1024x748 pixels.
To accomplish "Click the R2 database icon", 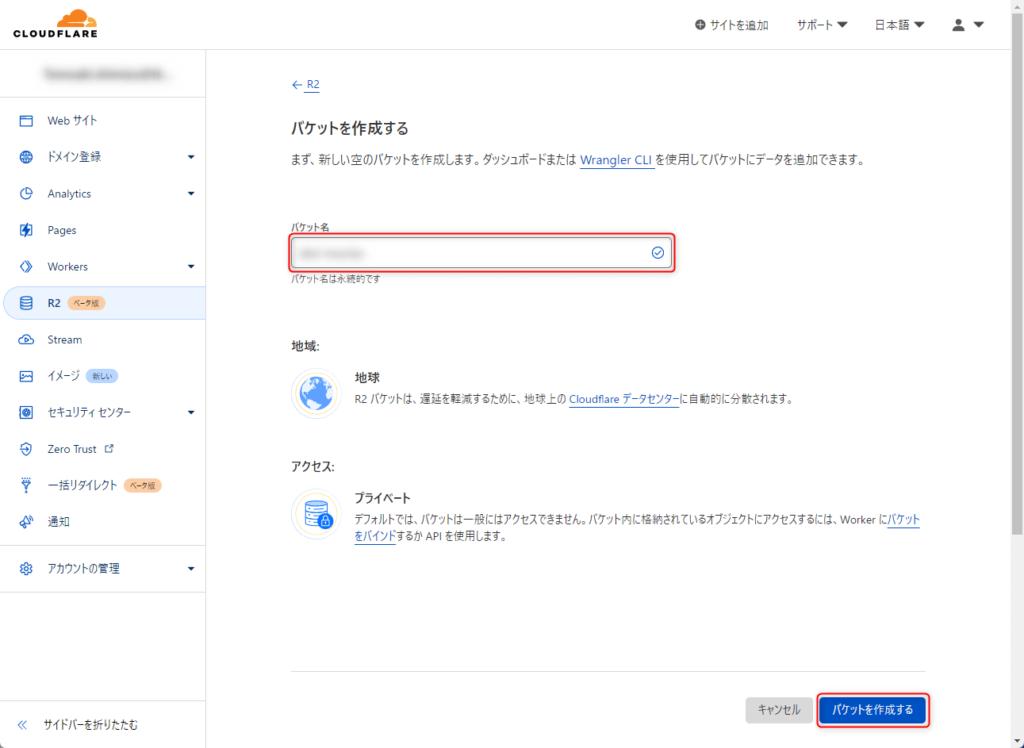I will click(x=26, y=303).
